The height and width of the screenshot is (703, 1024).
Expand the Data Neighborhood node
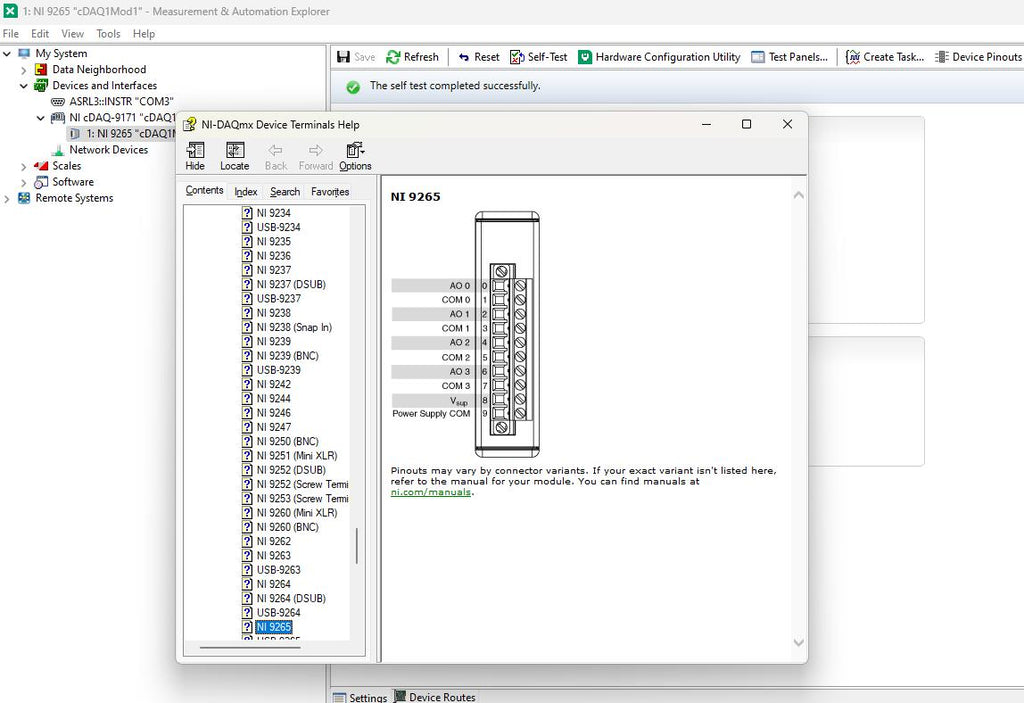click(x=24, y=70)
